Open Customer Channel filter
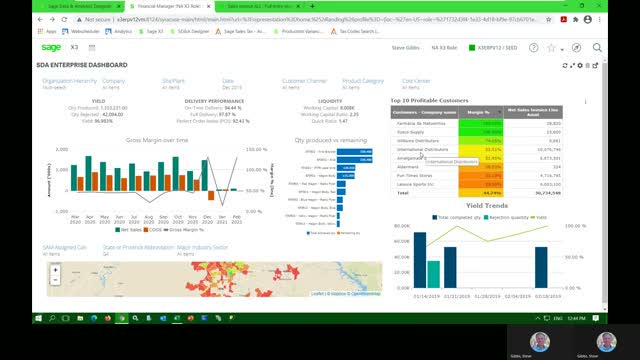 [x=304, y=84]
